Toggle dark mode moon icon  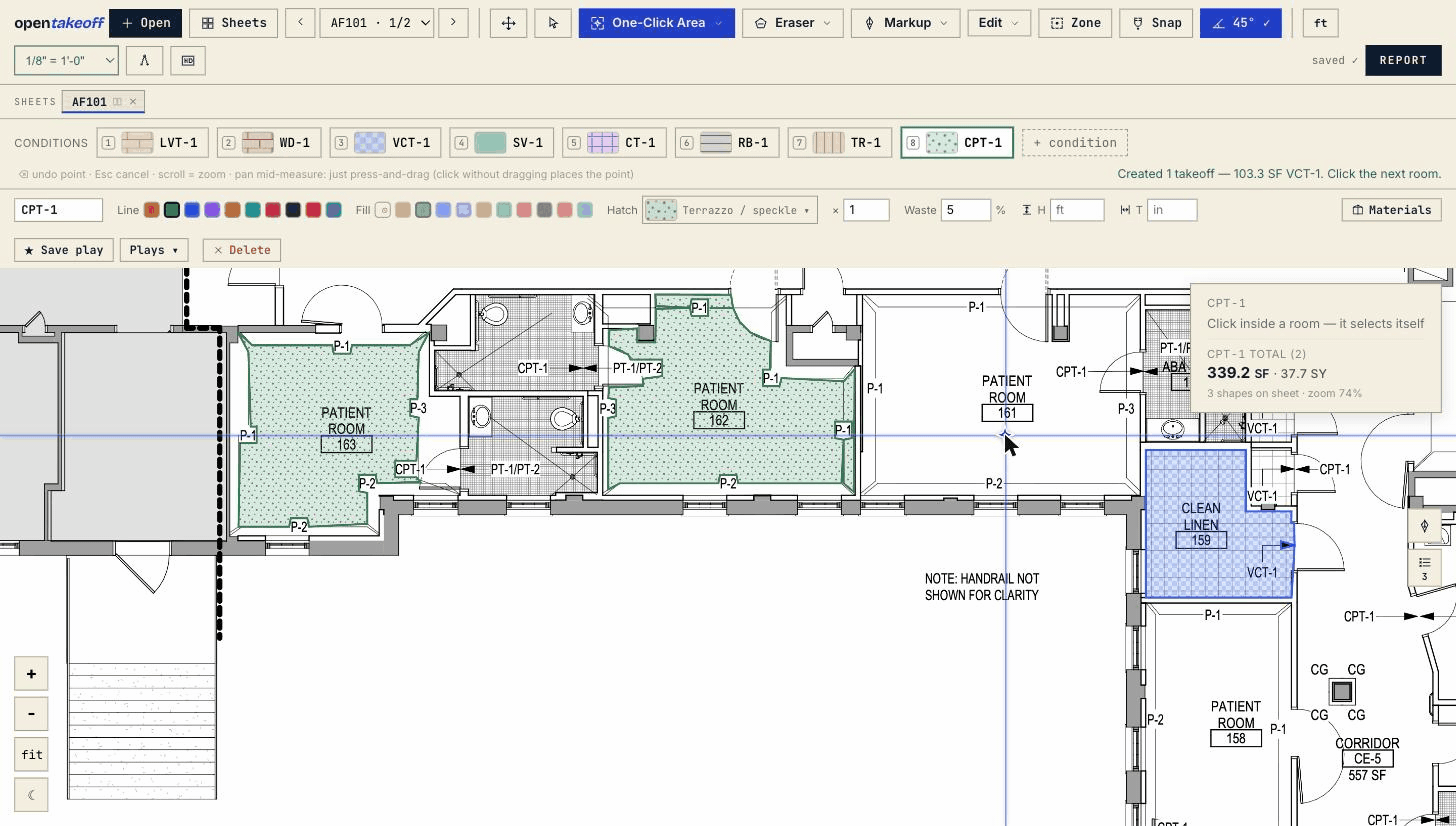click(x=31, y=795)
